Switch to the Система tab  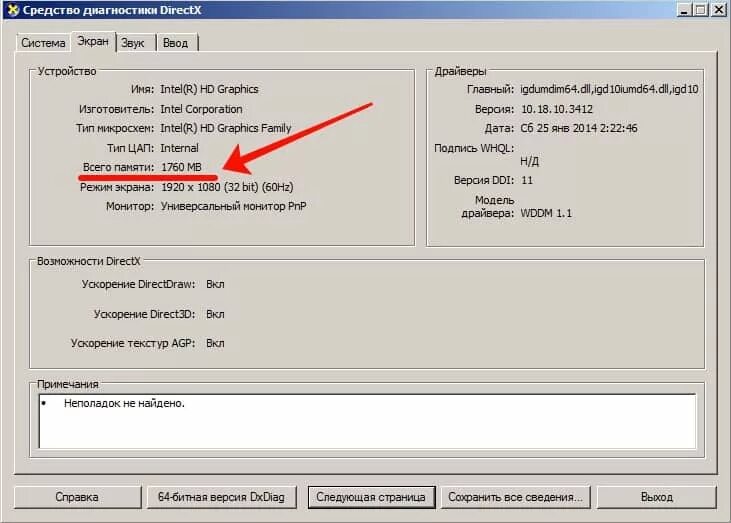43,43
